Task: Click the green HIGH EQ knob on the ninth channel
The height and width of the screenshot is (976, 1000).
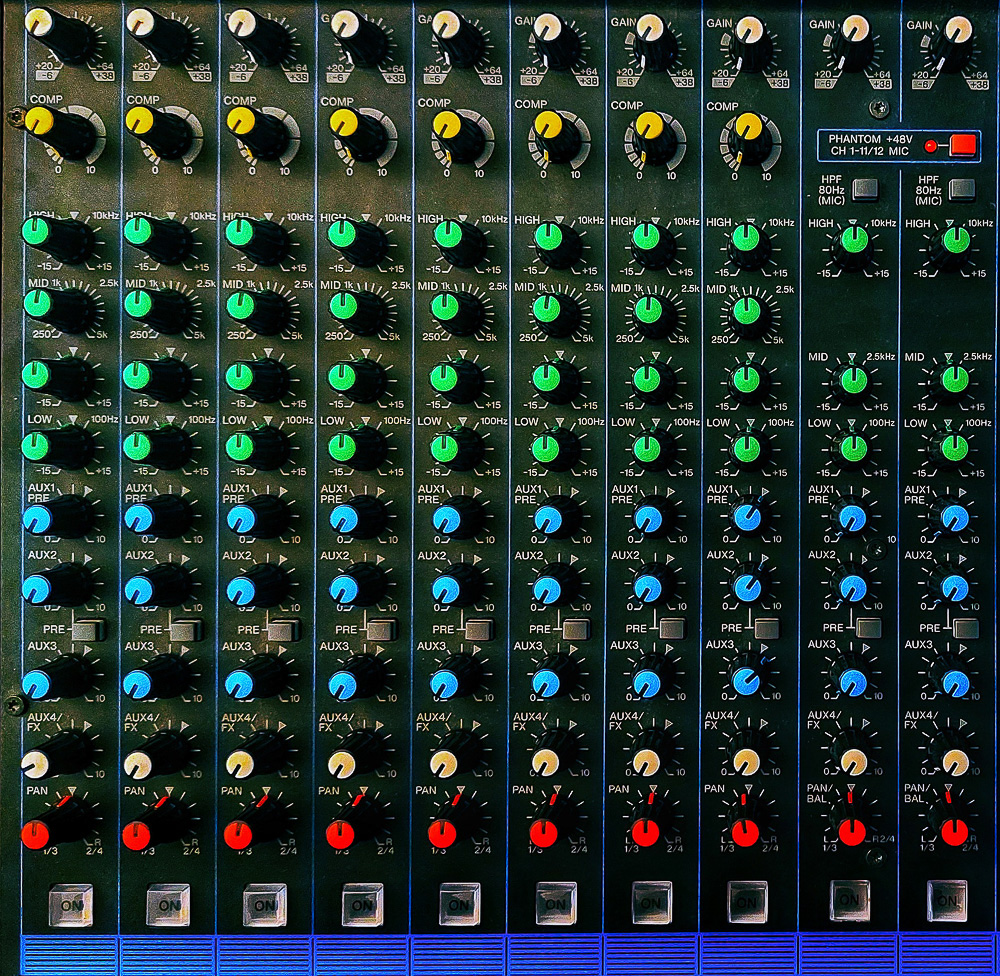Action: [853, 239]
